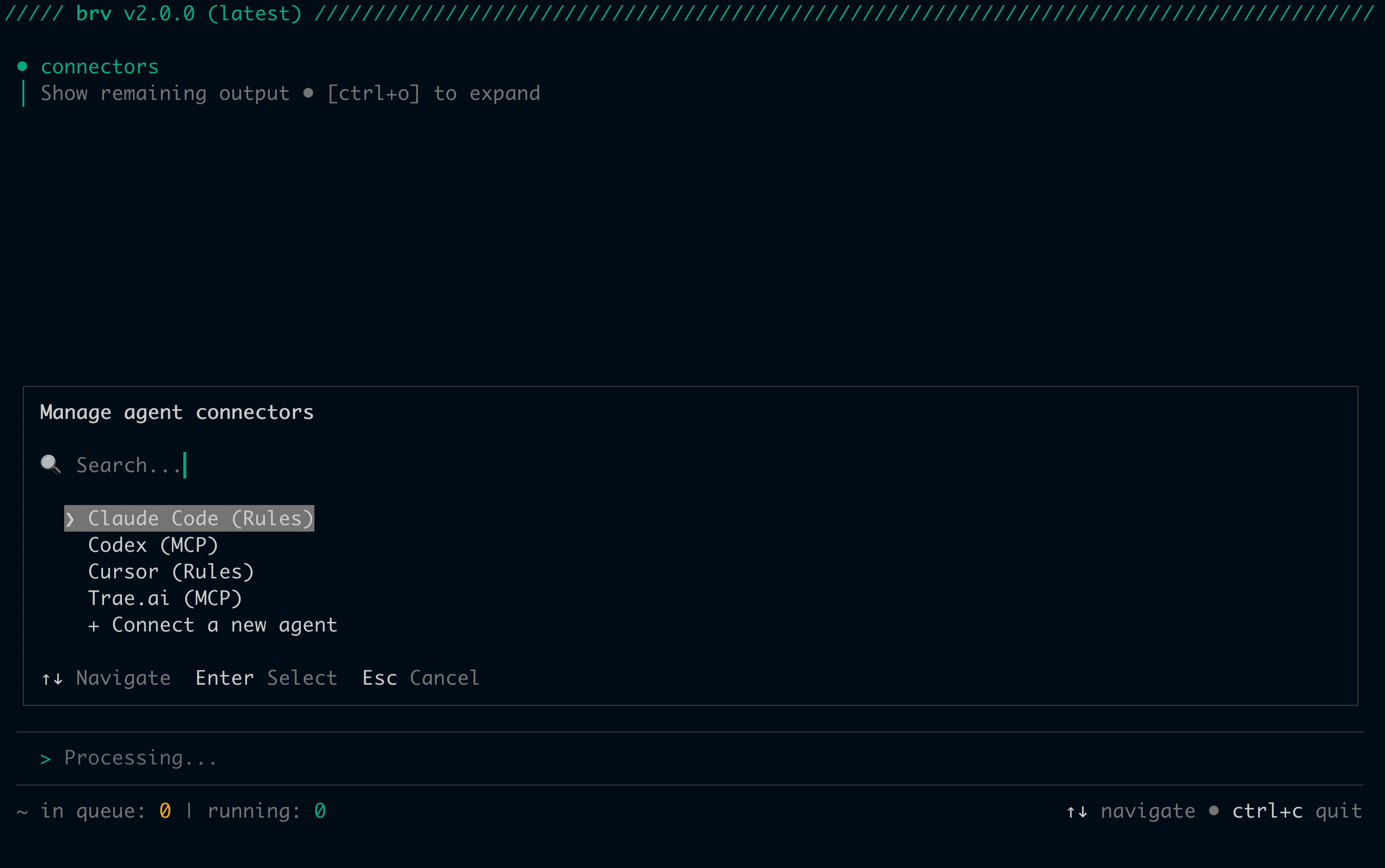This screenshot has height=868, width=1385.
Task: Click the Esc Cancel hint
Action: (x=420, y=678)
